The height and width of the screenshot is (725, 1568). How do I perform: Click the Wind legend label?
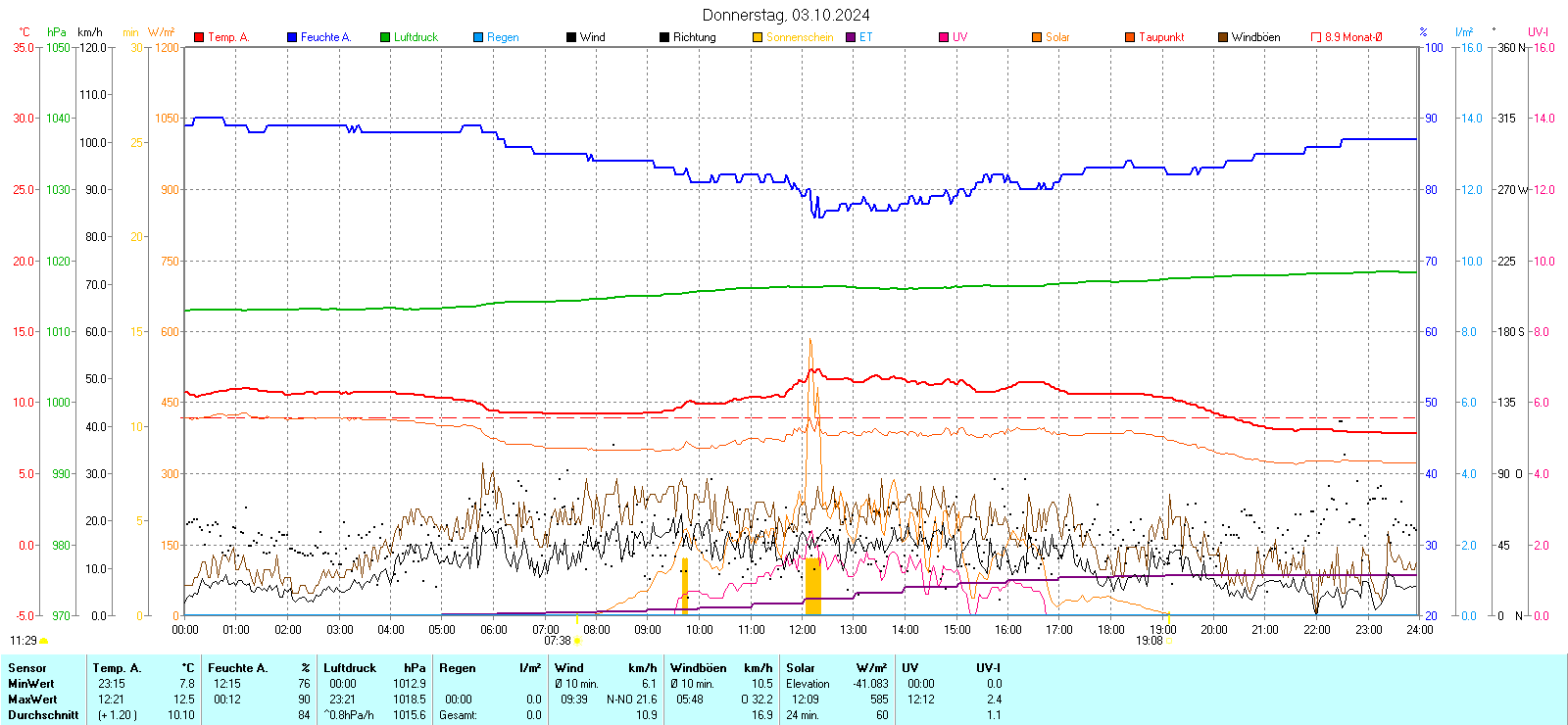593,37
